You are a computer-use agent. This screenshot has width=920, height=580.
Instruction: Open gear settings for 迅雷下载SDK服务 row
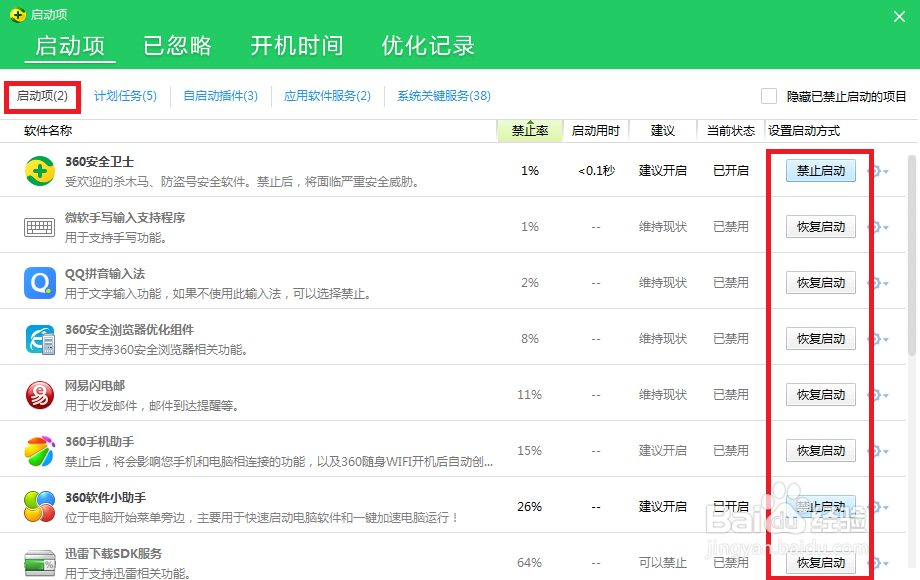point(877,563)
